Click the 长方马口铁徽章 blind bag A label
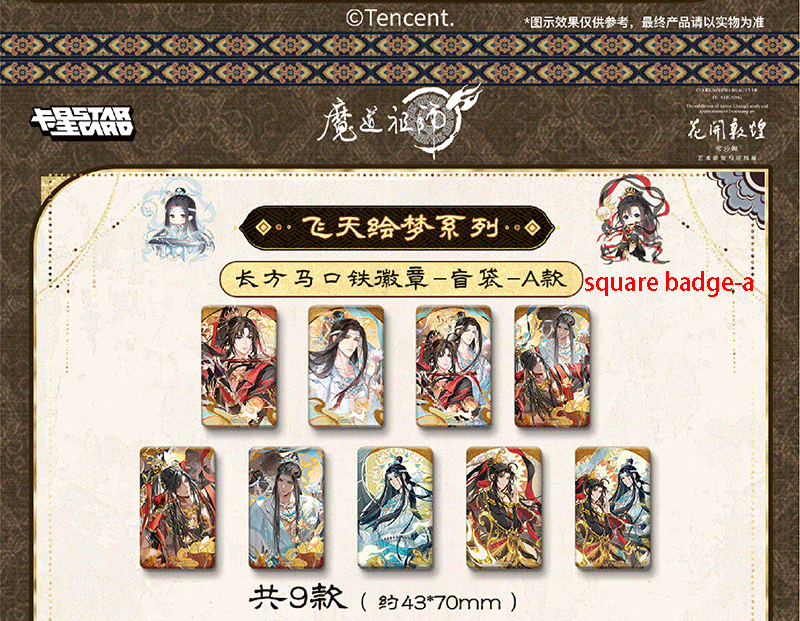The width and height of the screenshot is (800, 621). [x=401, y=279]
